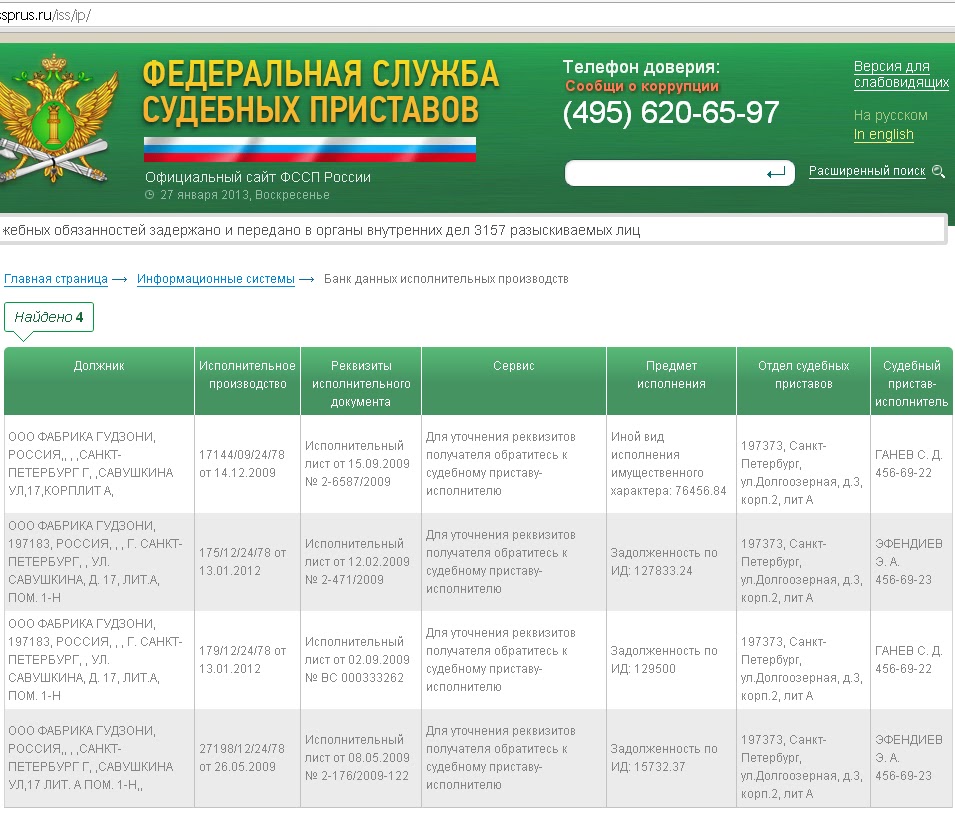The height and width of the screenshot is (817, 955).
Task: Click Отдел судебных приставов column header
Action: pyautogui.click(x=803, y=381)
